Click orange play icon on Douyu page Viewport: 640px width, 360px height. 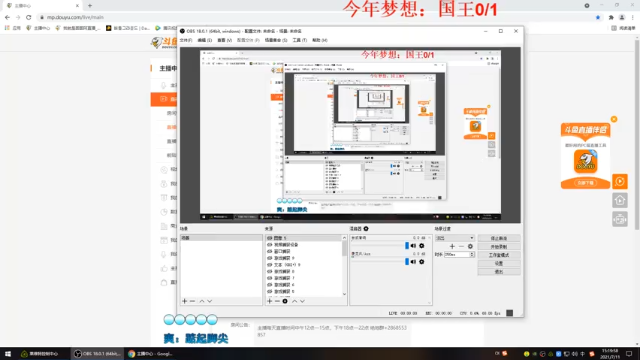tap(620, 181)
